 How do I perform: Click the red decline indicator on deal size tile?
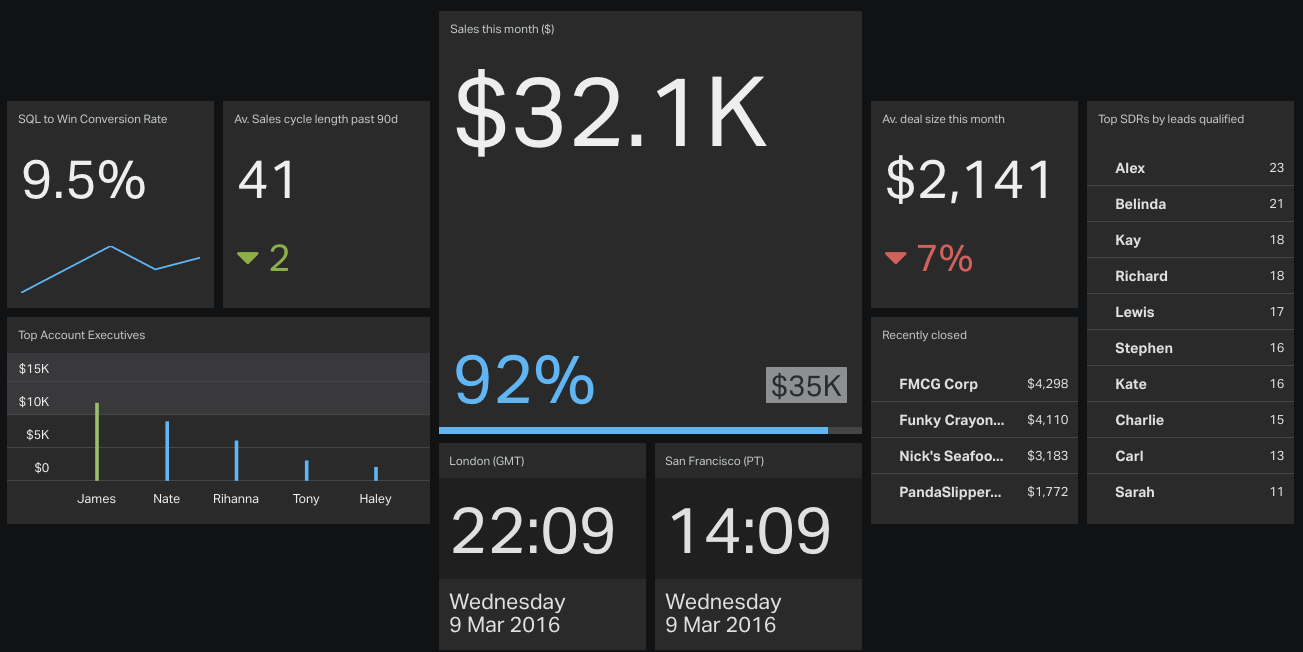tap(895, 258)
